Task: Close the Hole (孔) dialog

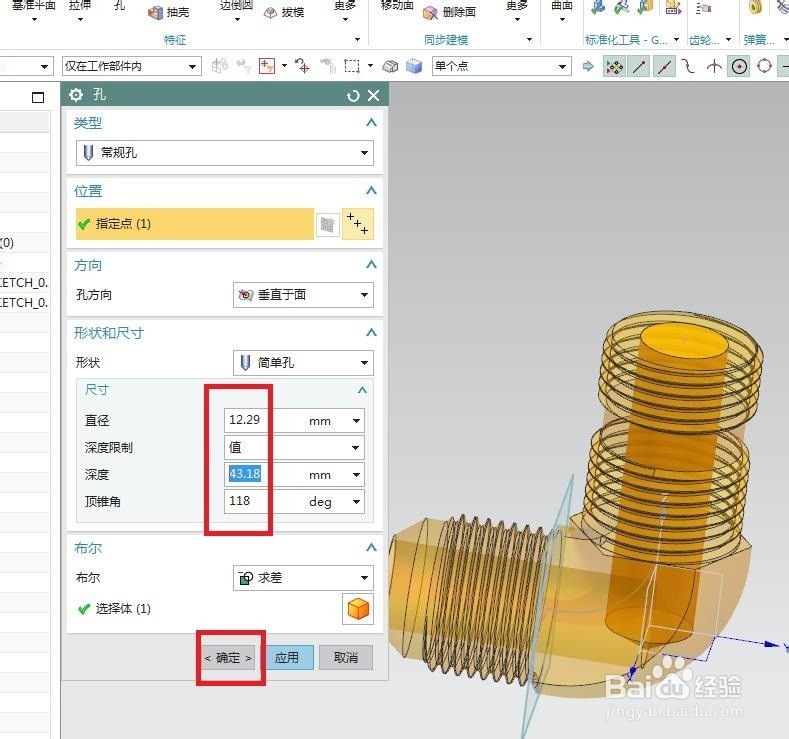Action: click(x=373, y=96)
